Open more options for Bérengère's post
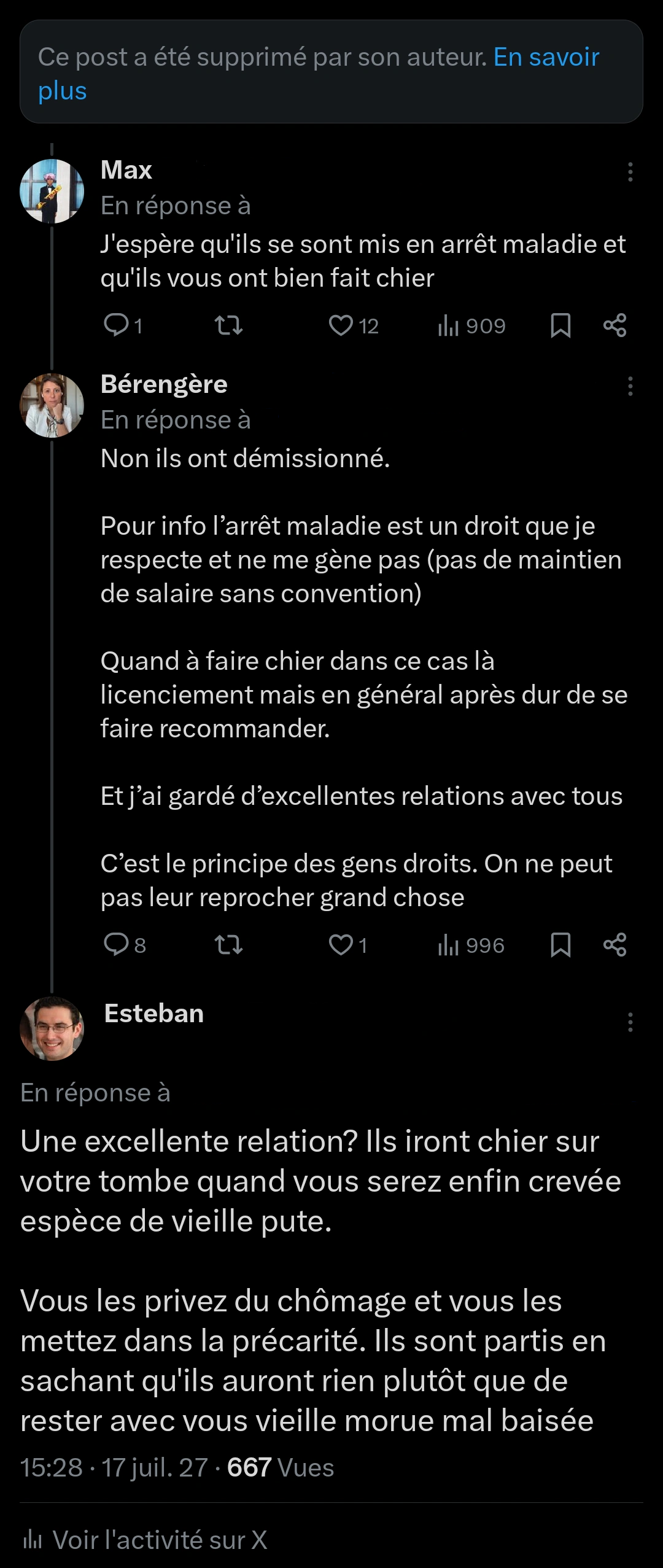This screenshot has width=663, height=1568. pos(630,386)
